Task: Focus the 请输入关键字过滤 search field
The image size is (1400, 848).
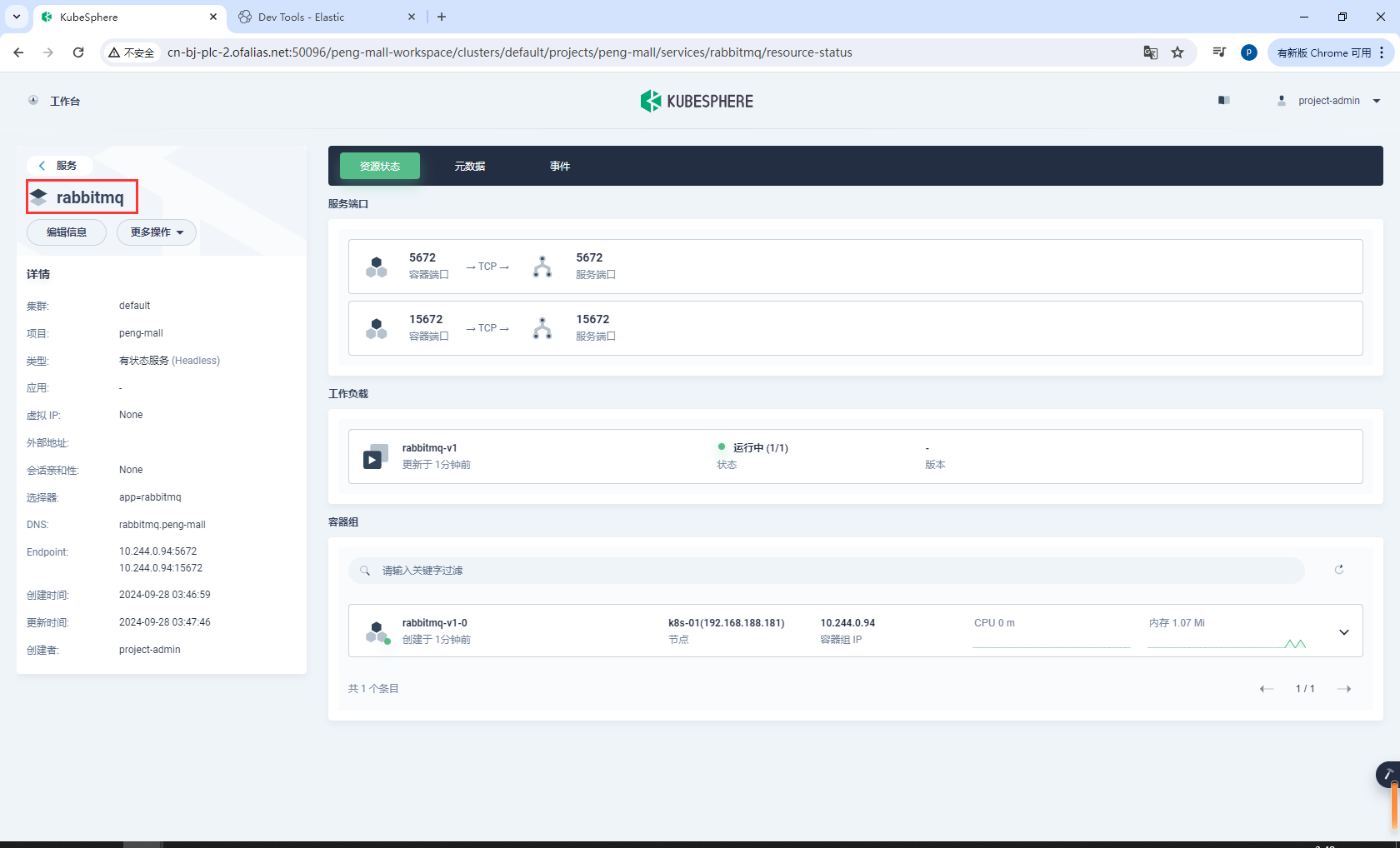Action: [x=826, y=571]
